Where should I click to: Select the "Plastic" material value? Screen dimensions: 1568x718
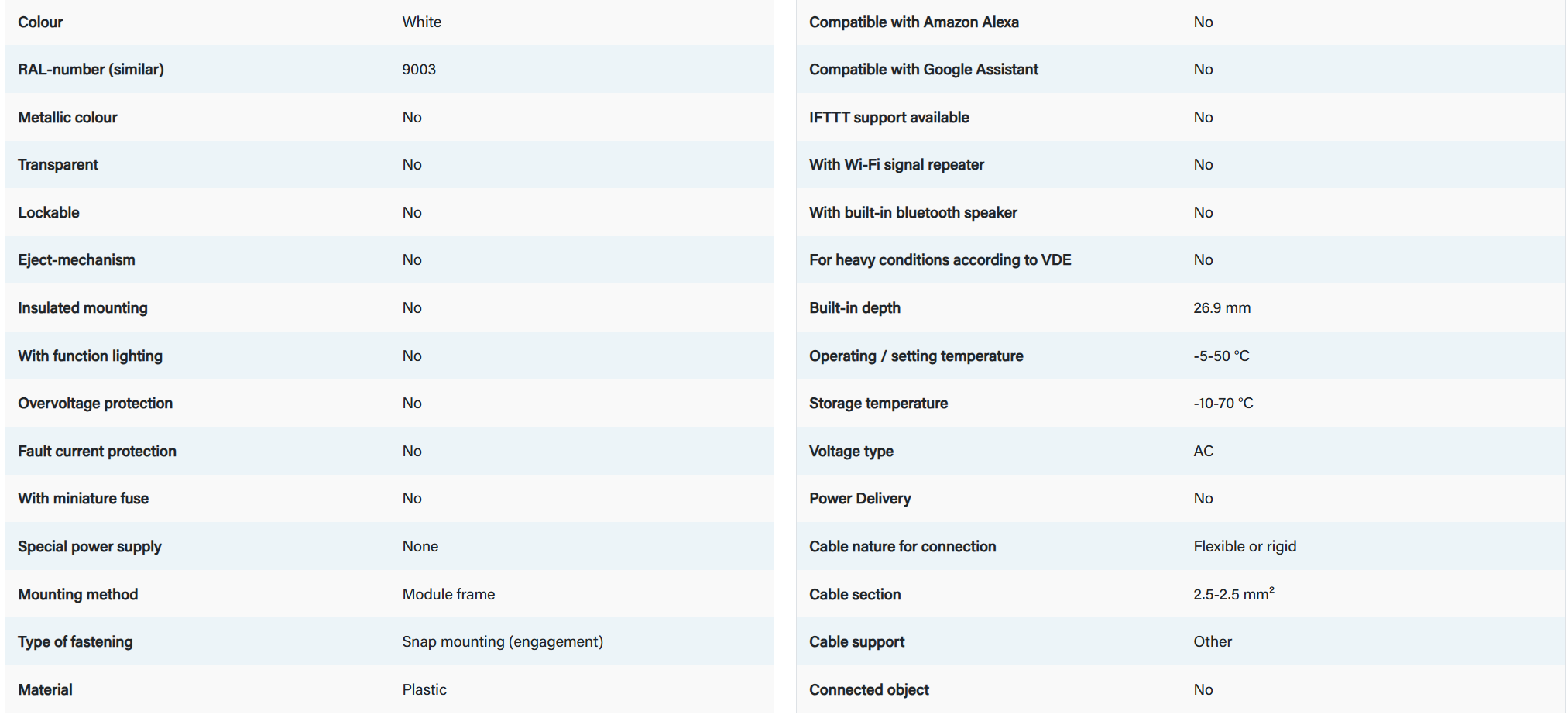[x=424, y=690]
